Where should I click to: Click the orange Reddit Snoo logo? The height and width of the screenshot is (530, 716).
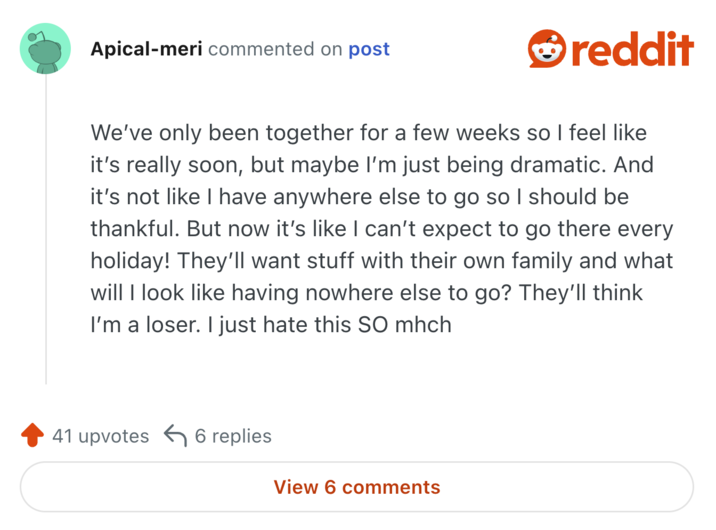pyautogui.click(x=547, y=48)
